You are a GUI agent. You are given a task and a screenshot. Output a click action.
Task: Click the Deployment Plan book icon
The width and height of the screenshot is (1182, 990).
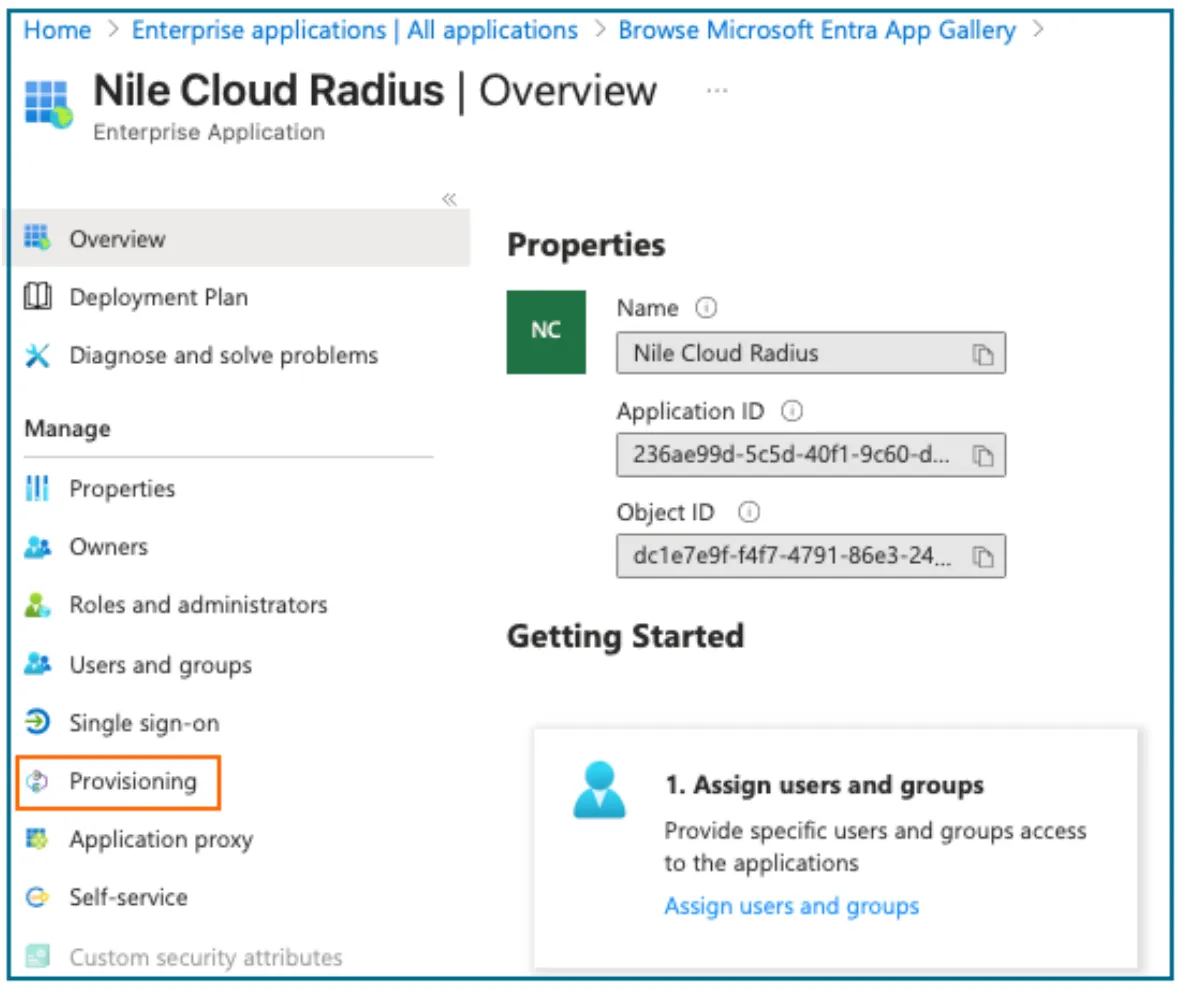38,297
